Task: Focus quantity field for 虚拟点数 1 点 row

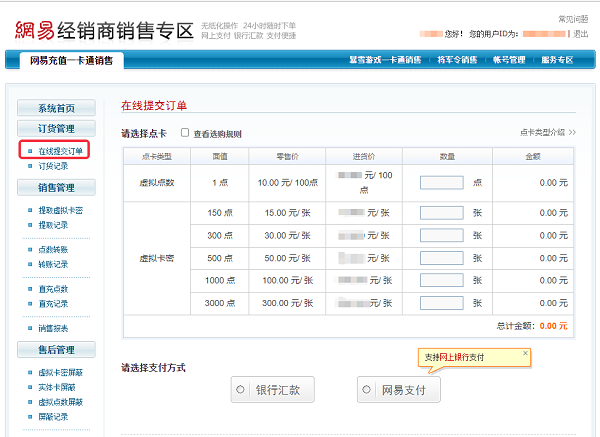Action: (x=442, y=183)
